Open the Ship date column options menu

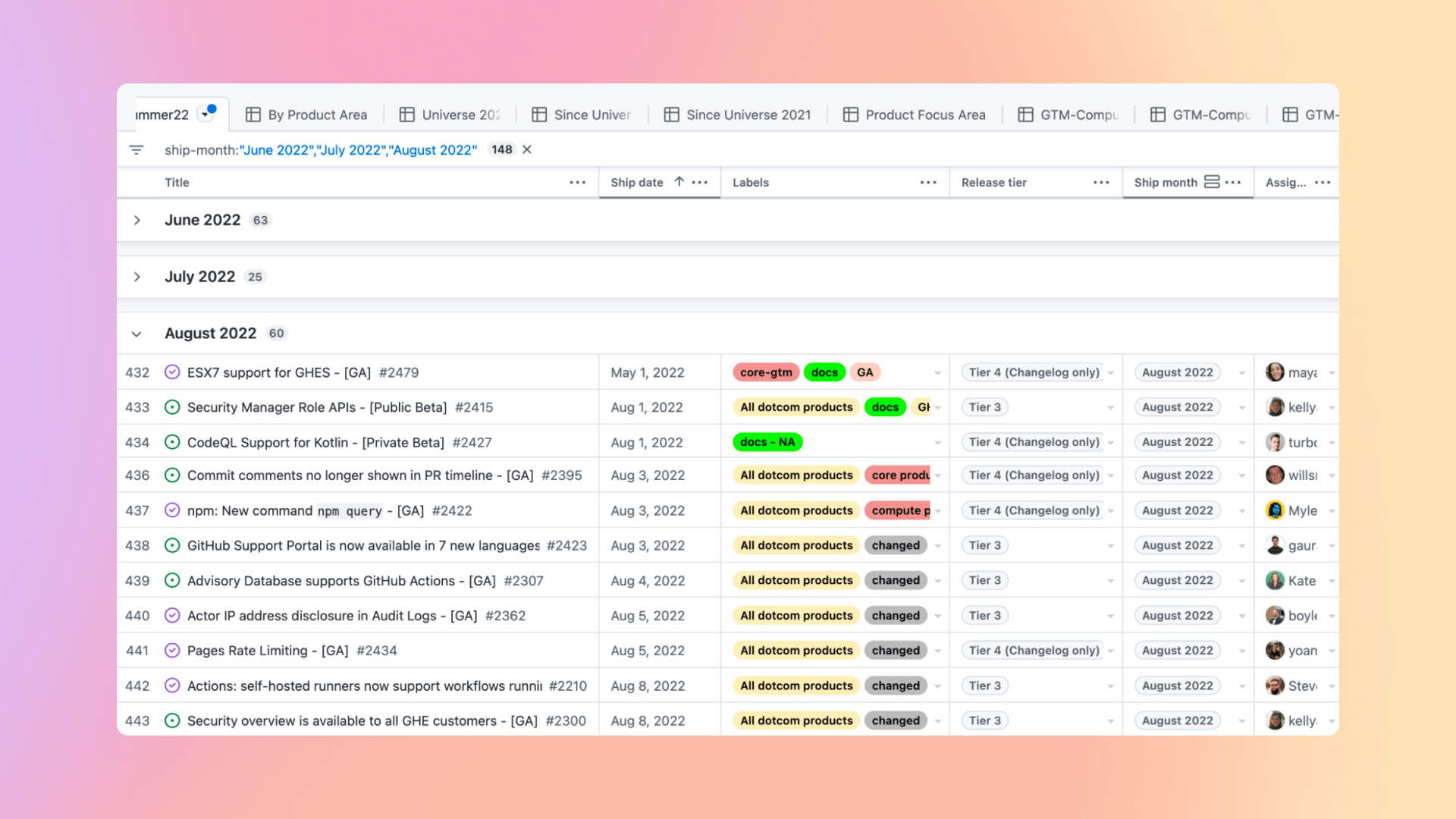tap(698, 182)
